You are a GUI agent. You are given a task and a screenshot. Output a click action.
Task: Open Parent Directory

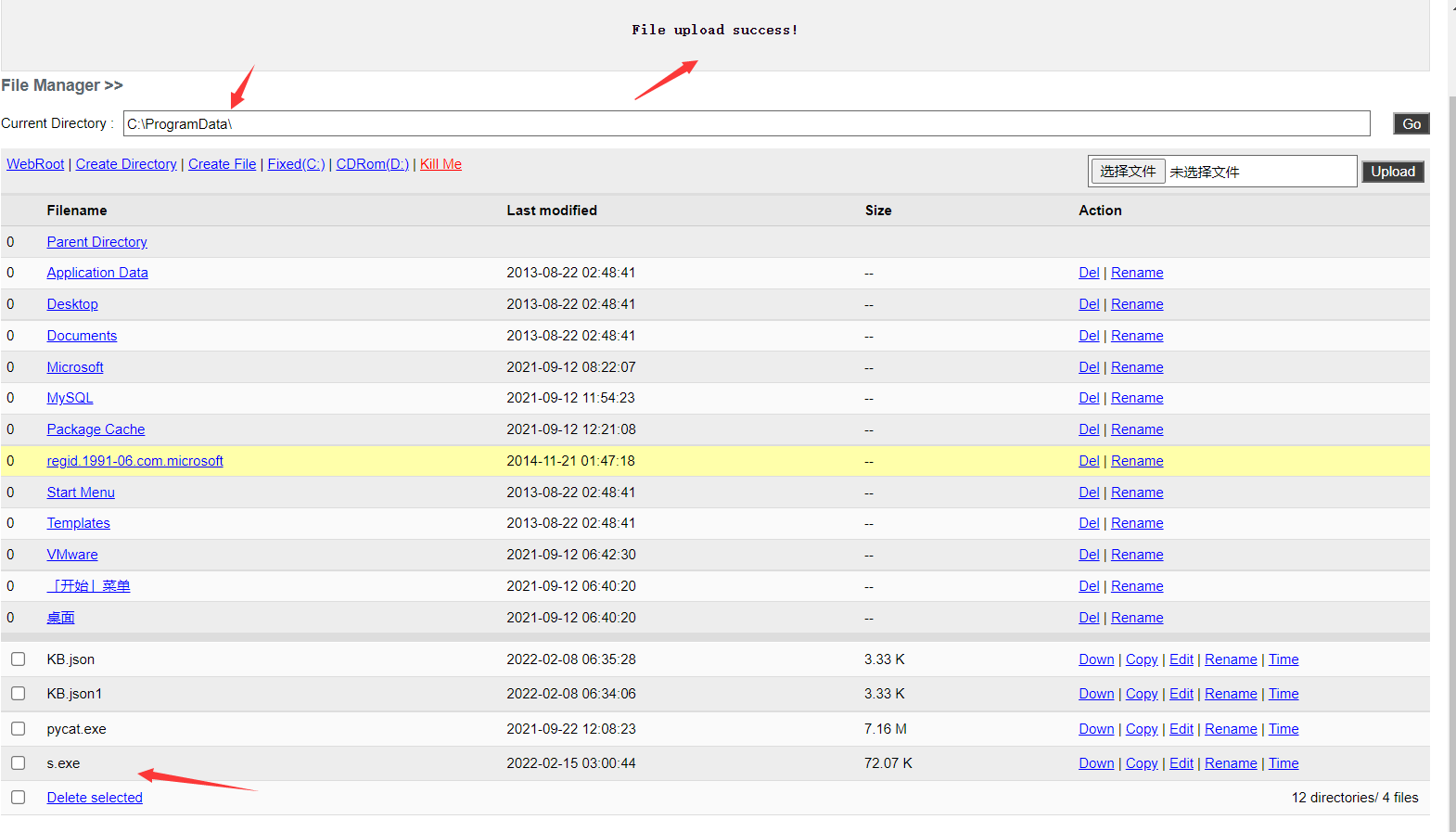pyautogui.click(x=97, y=242)
